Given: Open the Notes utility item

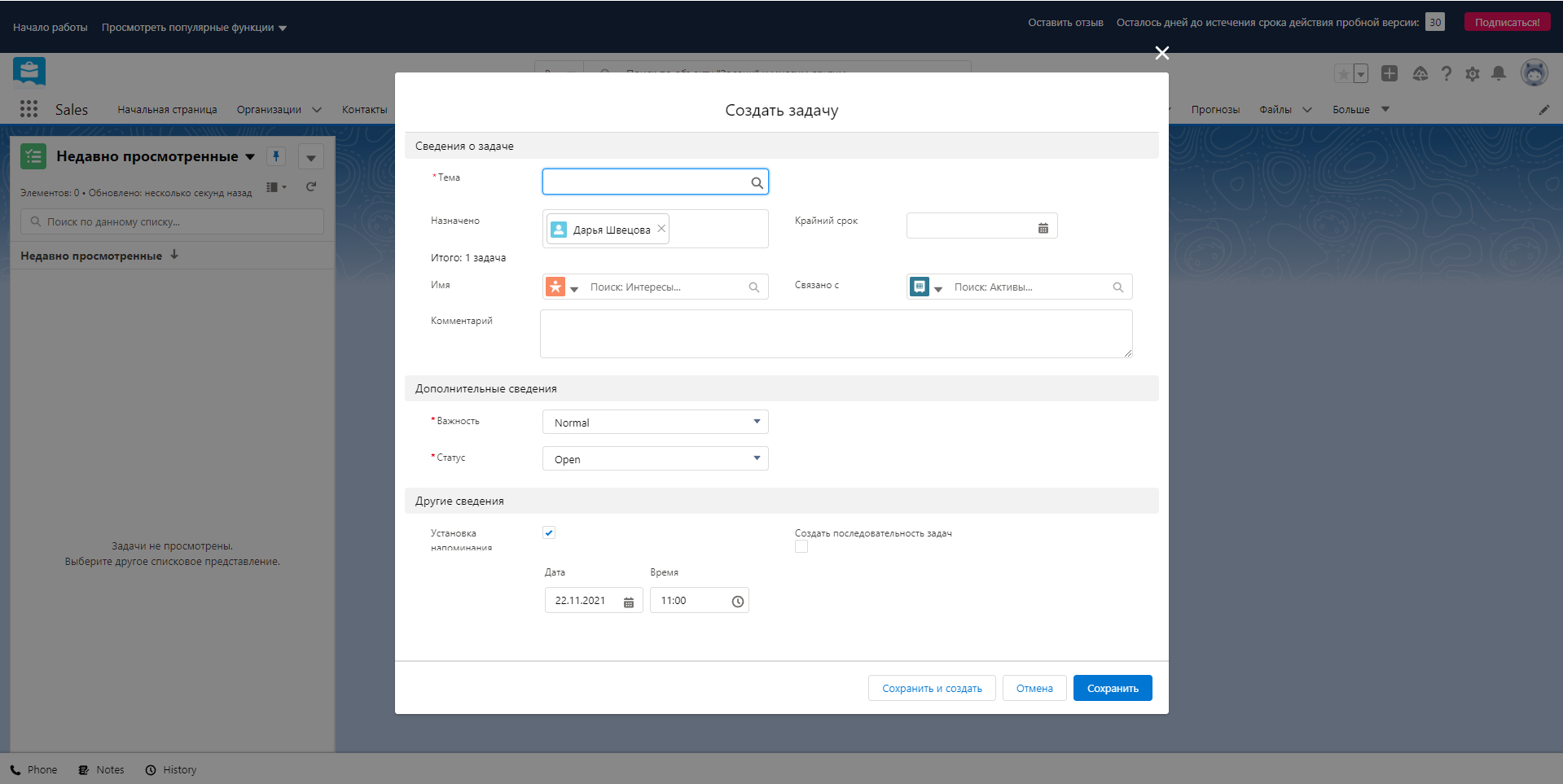Looking at the screenshot, I should 102,770.
